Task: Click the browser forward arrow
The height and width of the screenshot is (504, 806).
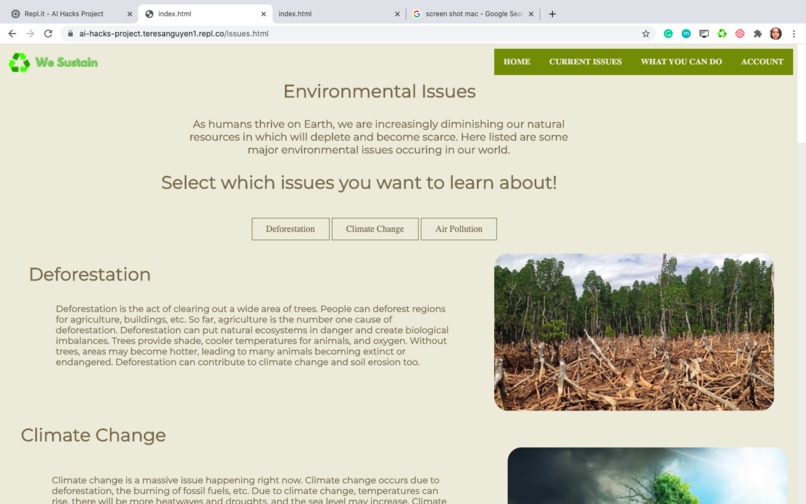Action: point(30,33)
